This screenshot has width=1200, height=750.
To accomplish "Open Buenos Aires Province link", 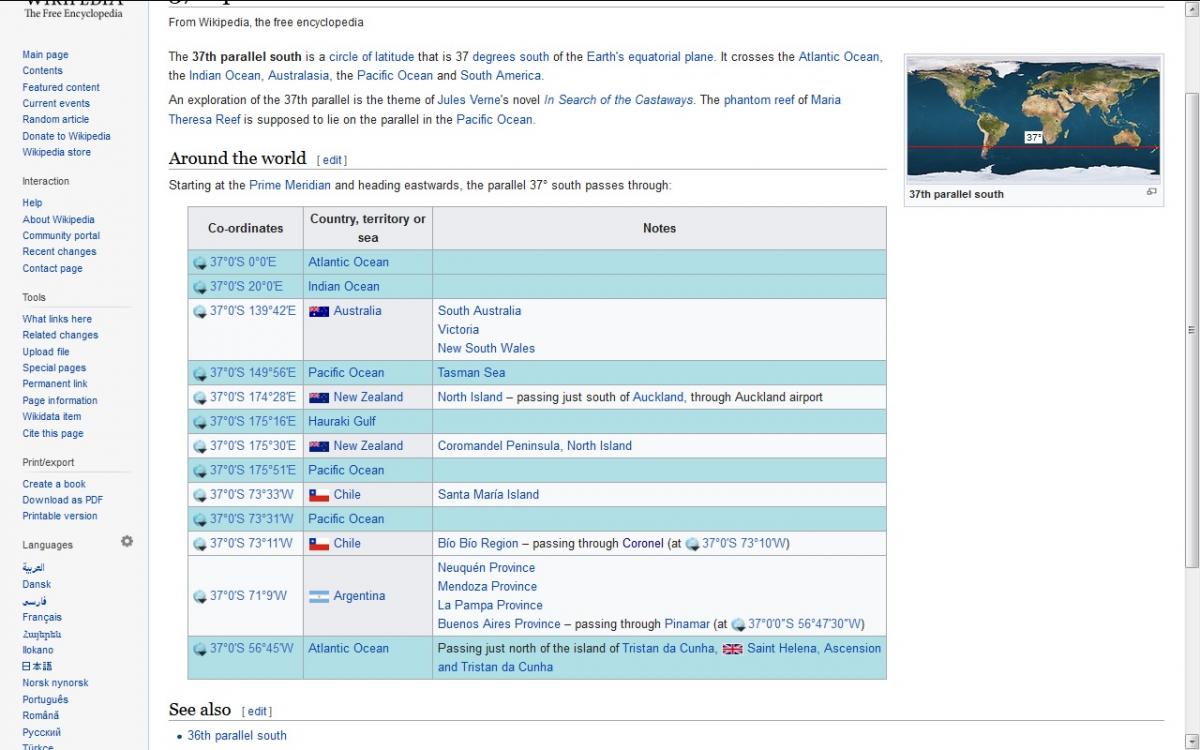I will pos(499,625).
